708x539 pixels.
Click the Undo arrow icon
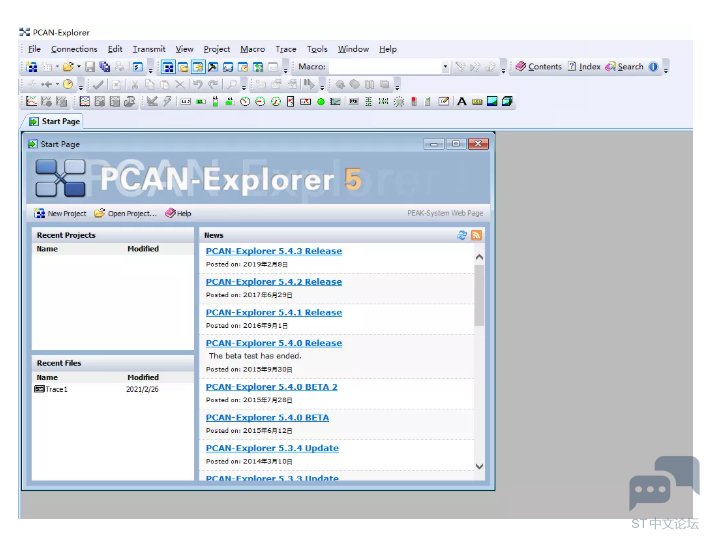[198, 84]
